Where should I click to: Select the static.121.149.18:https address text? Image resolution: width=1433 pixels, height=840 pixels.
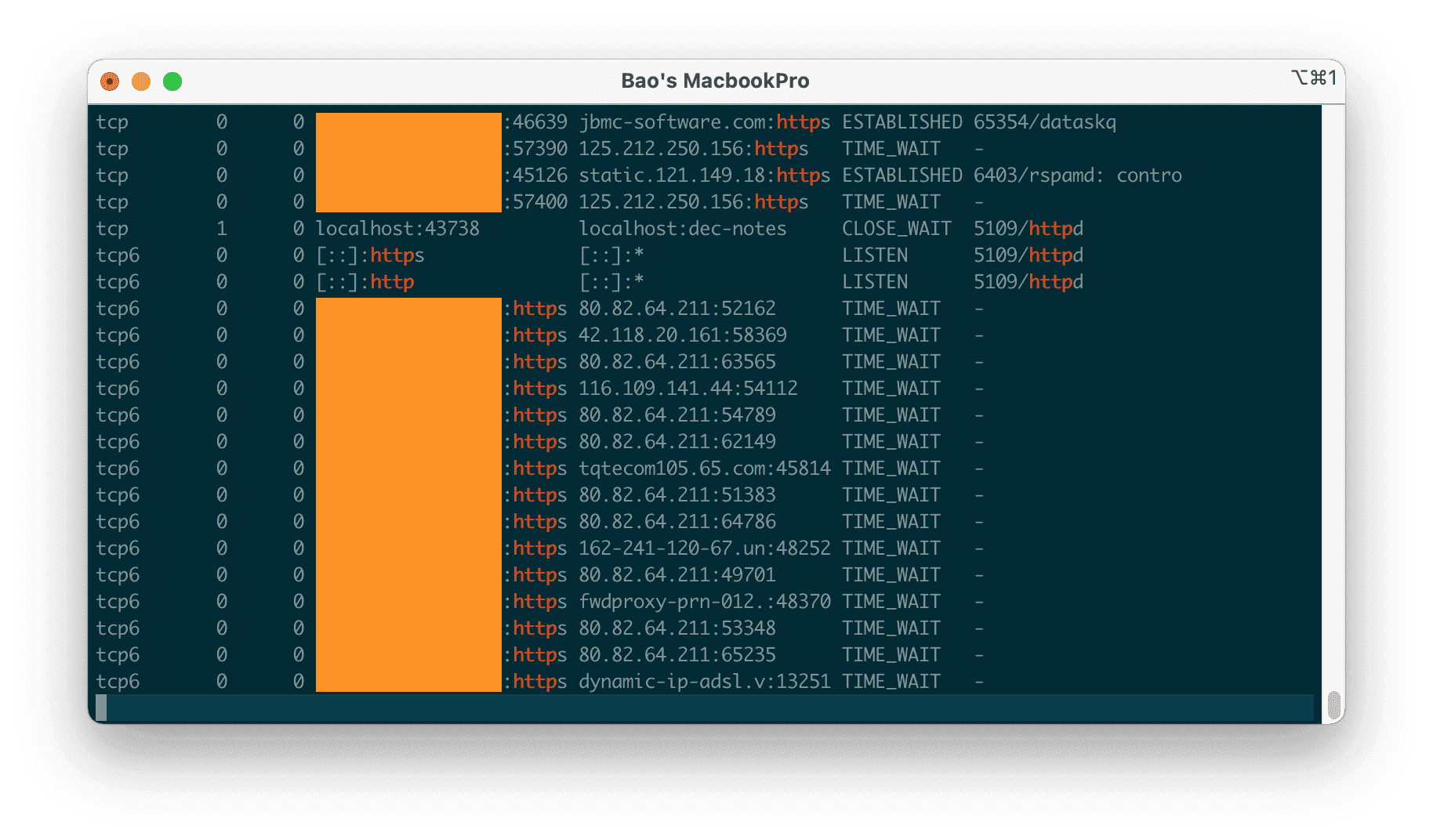[704, 176]
